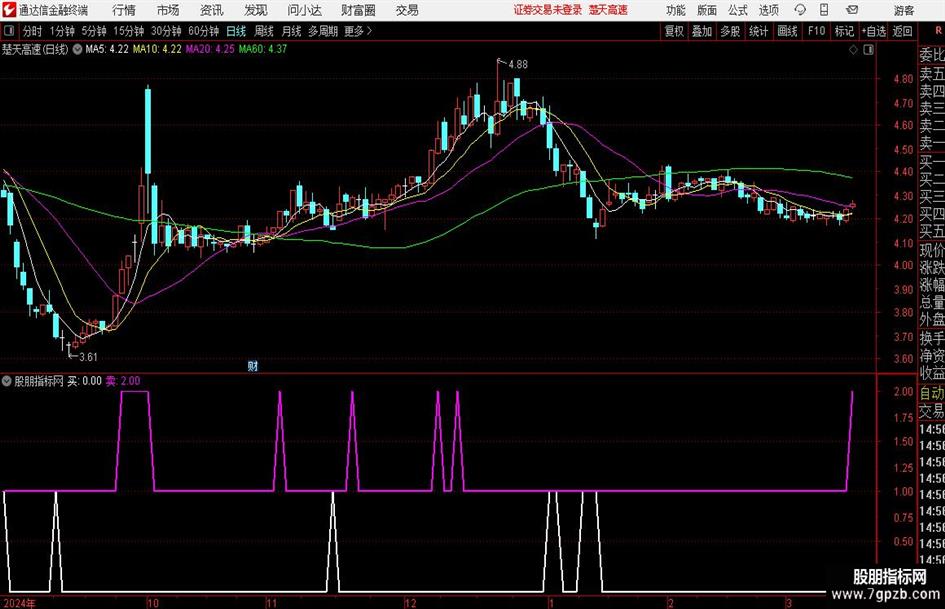Open the envelope messages icon
The height and width of the screenshot is (609, 945).
(x=852, y=10)
